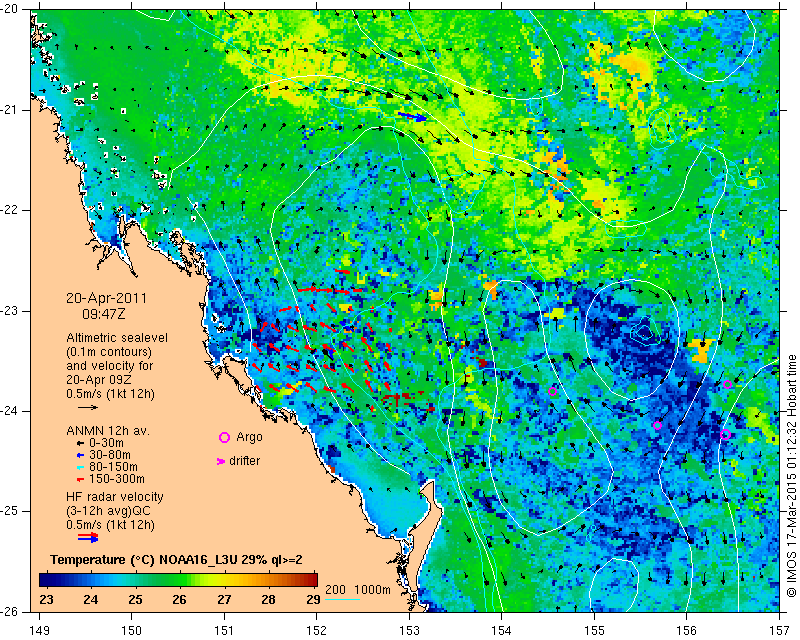Click the longitude axis label 151
Image resolution: width=800 pixels, height=640 pixels.
(x=224, y=631)
